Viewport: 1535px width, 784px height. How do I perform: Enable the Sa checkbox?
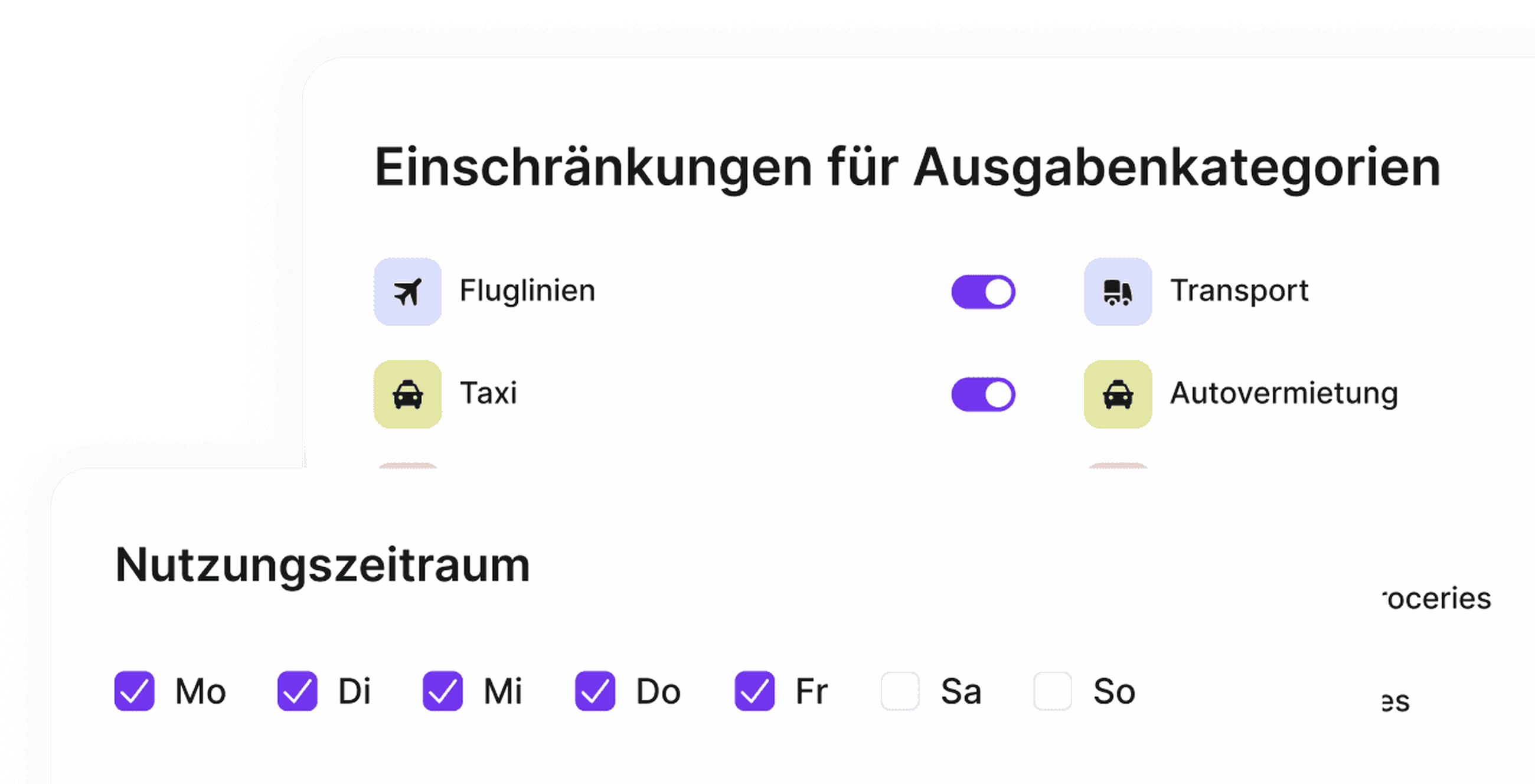coord(900,691)
